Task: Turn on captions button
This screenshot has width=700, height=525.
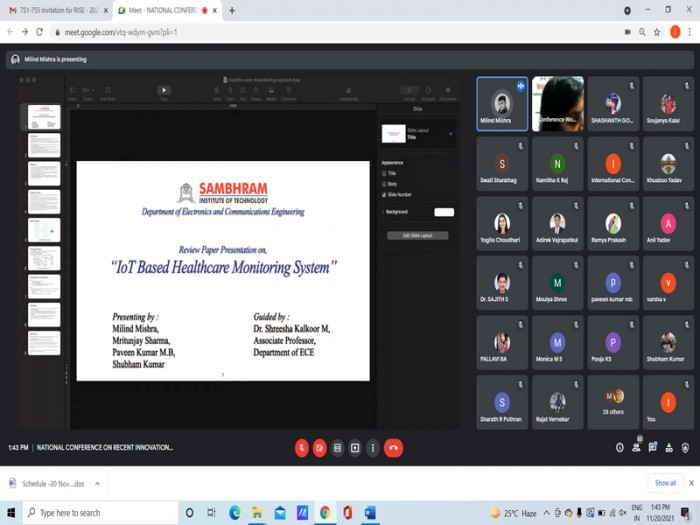Action: tap(338, 448)
